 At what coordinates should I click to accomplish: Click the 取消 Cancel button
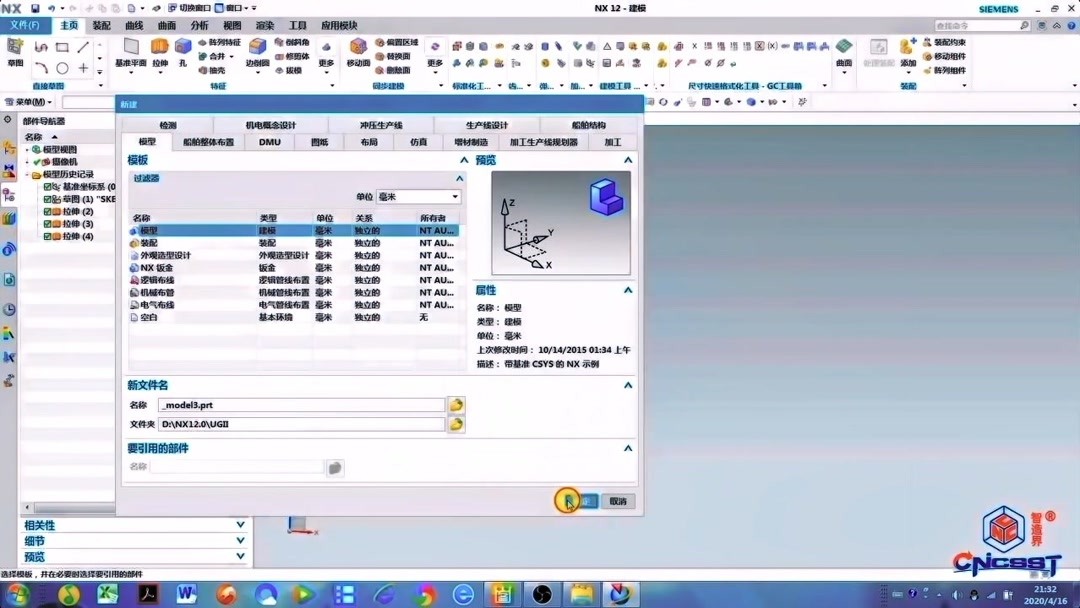(617, 500)
